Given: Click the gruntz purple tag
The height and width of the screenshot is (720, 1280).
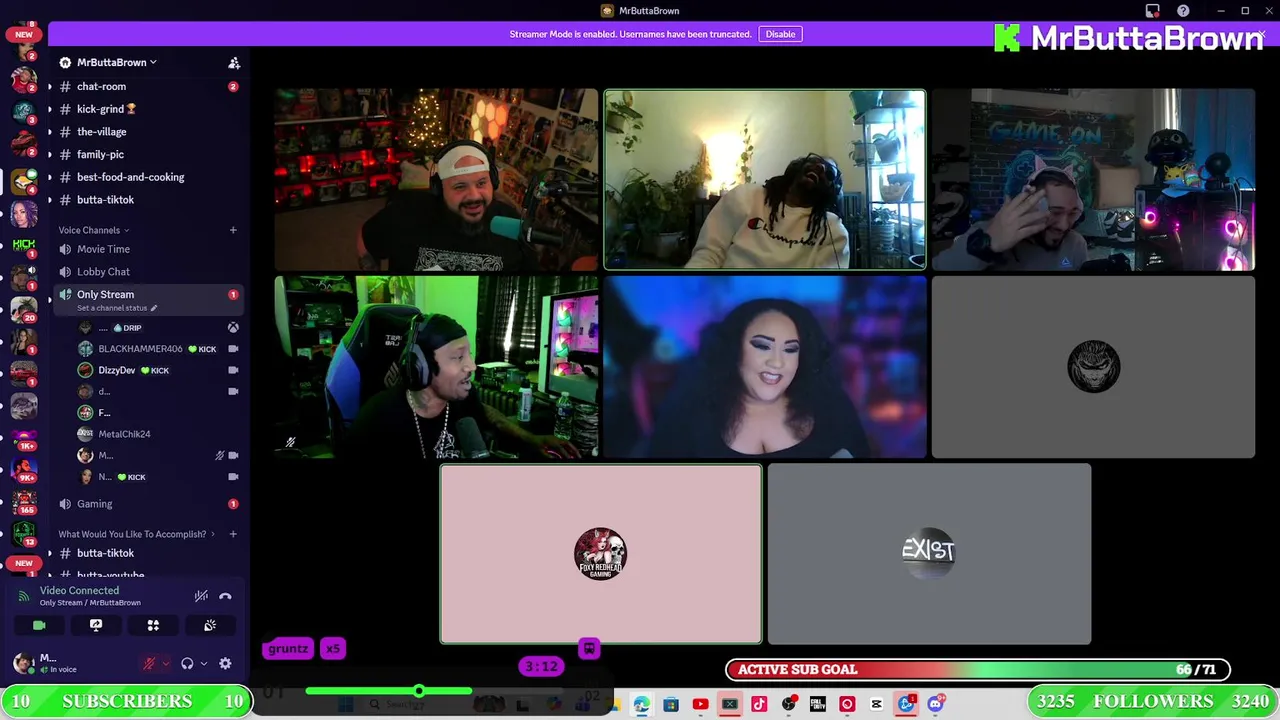Looking at the screenshot, I should [288, 649].
